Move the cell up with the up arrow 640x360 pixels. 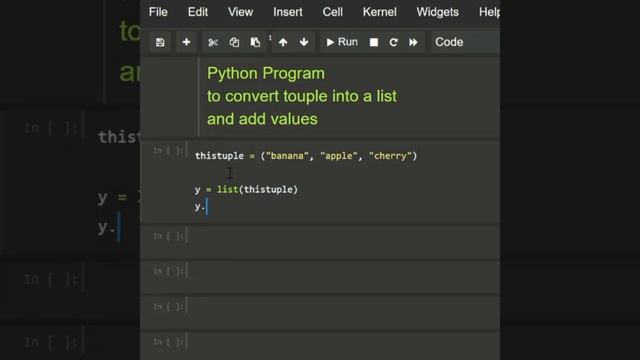coord(283,42)
